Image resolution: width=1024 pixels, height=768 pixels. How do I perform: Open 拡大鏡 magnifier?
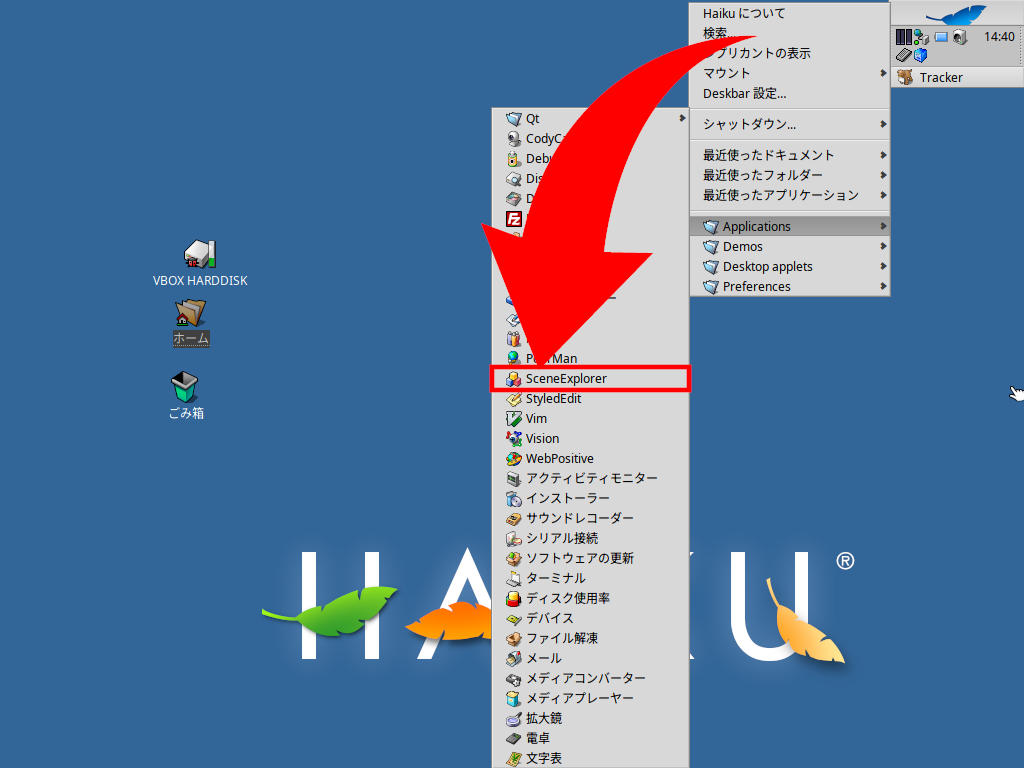pyautogui.click(x=590, y=718)
